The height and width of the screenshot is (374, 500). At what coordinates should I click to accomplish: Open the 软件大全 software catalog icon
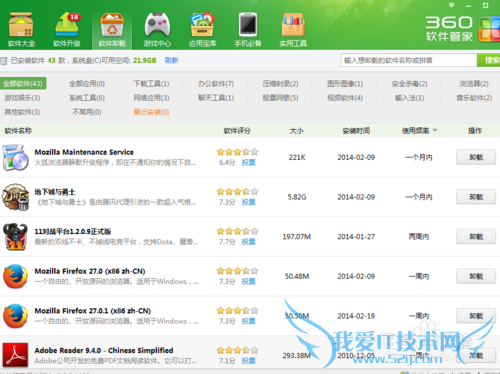click(x=21, y=29)
